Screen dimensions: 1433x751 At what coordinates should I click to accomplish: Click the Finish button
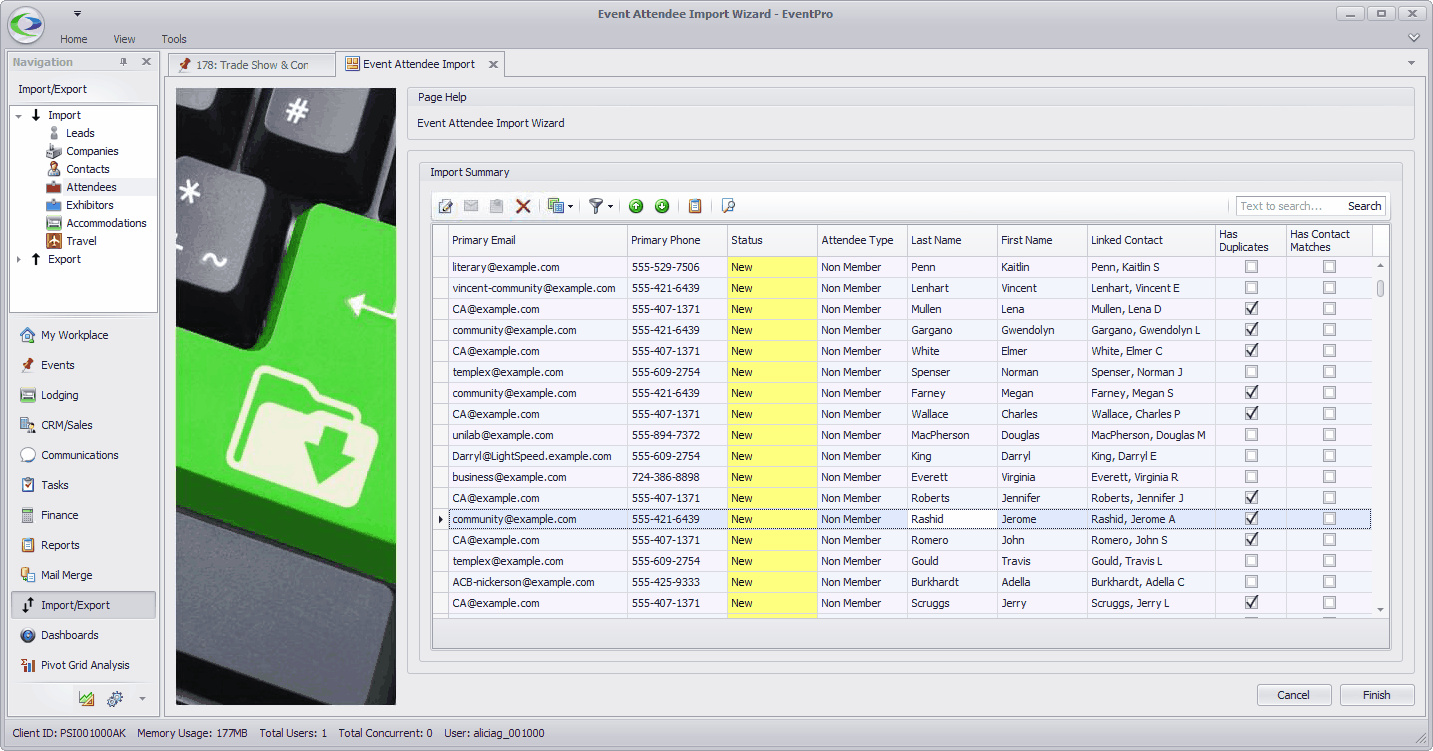[x=1376, y=695]
